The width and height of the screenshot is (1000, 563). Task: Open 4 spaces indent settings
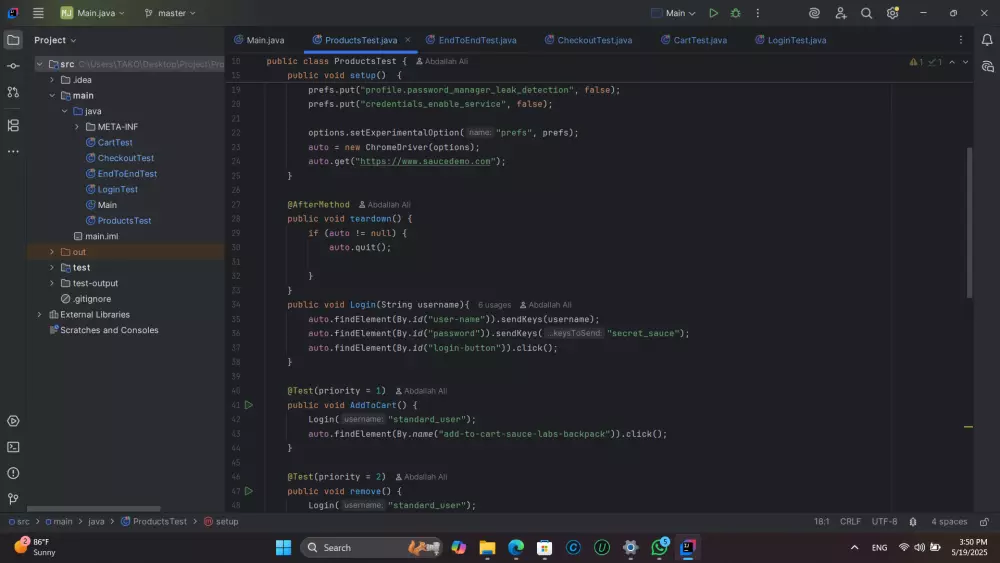949,522
